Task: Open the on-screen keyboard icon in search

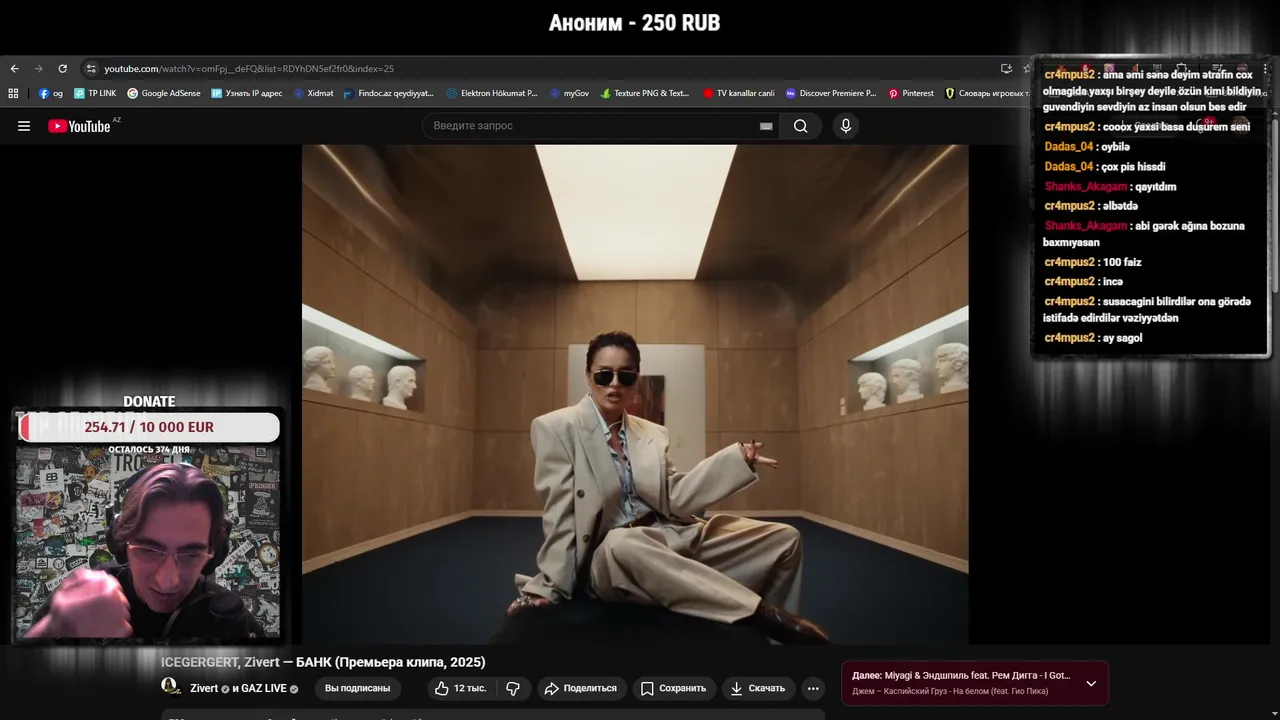Action: pyautogui.click(x=766, y=126)
